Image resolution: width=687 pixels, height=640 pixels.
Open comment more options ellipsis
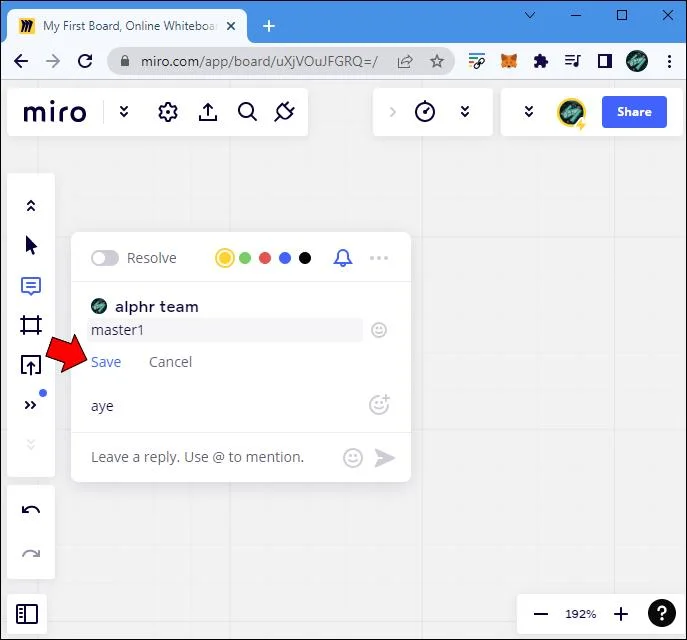tap(379, 258)
